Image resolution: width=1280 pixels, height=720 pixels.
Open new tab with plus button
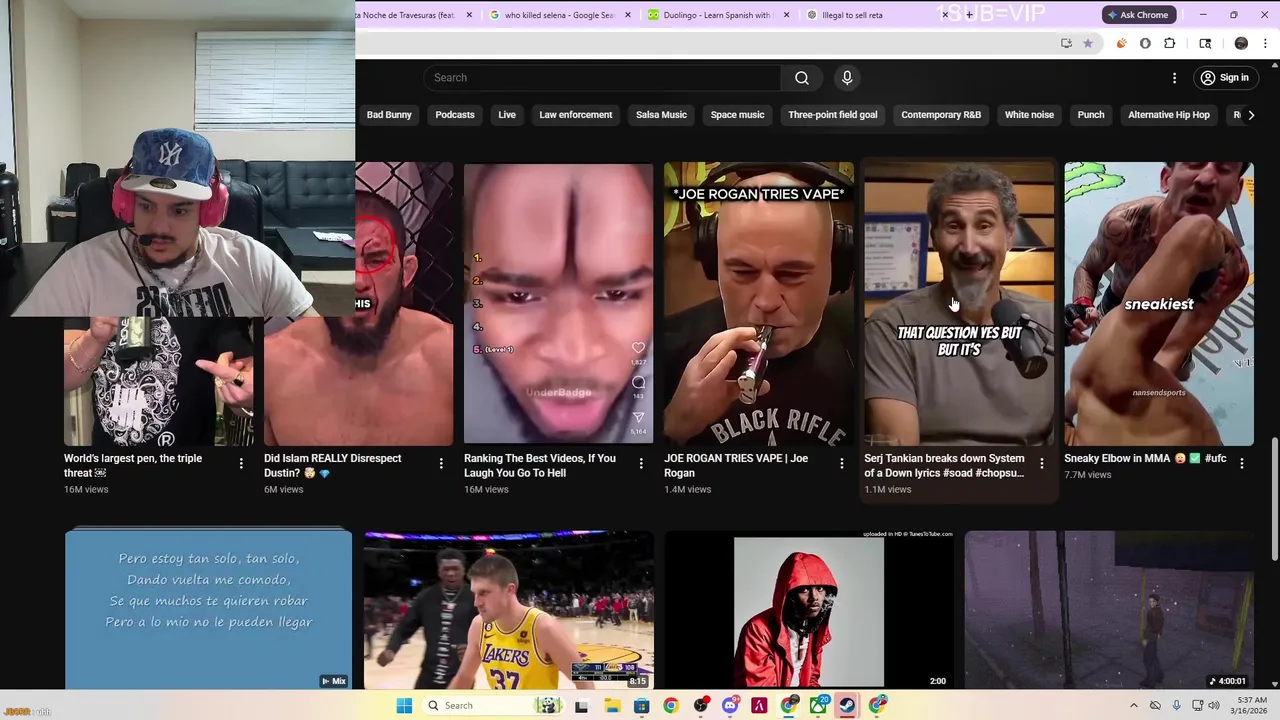[x=969, y=15]
